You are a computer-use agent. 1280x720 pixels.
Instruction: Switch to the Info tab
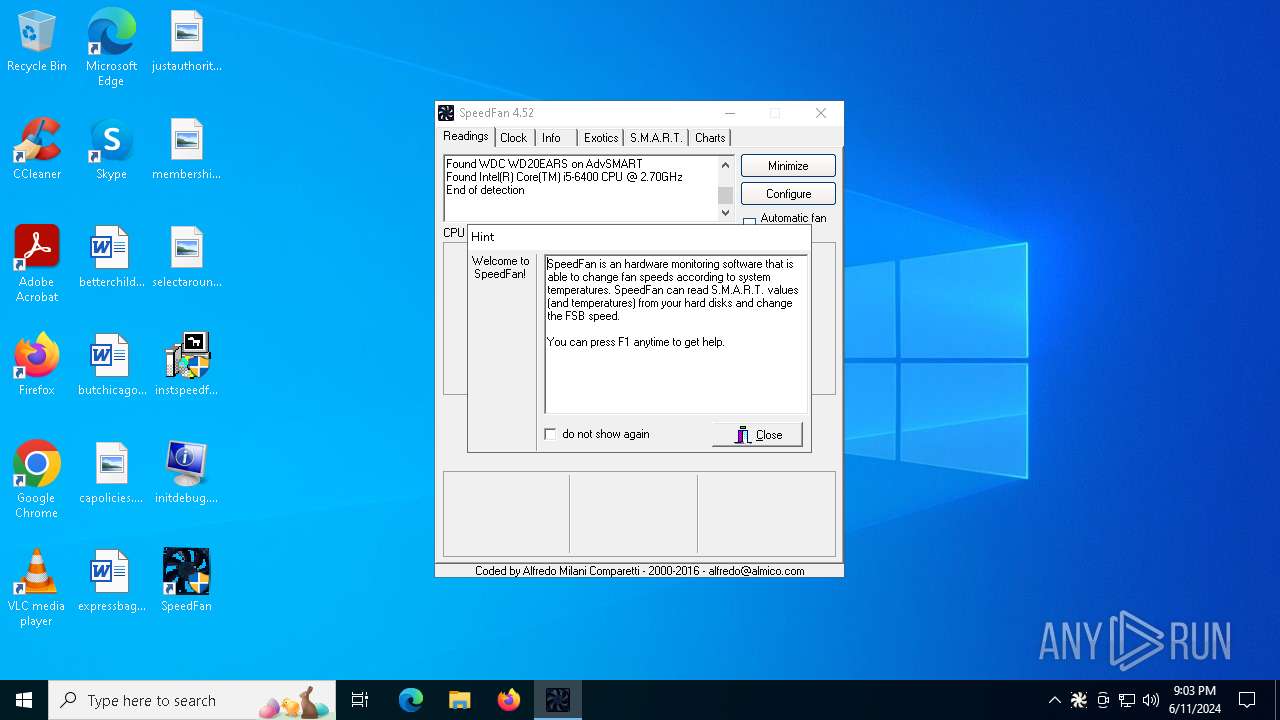tap(554, 138)
